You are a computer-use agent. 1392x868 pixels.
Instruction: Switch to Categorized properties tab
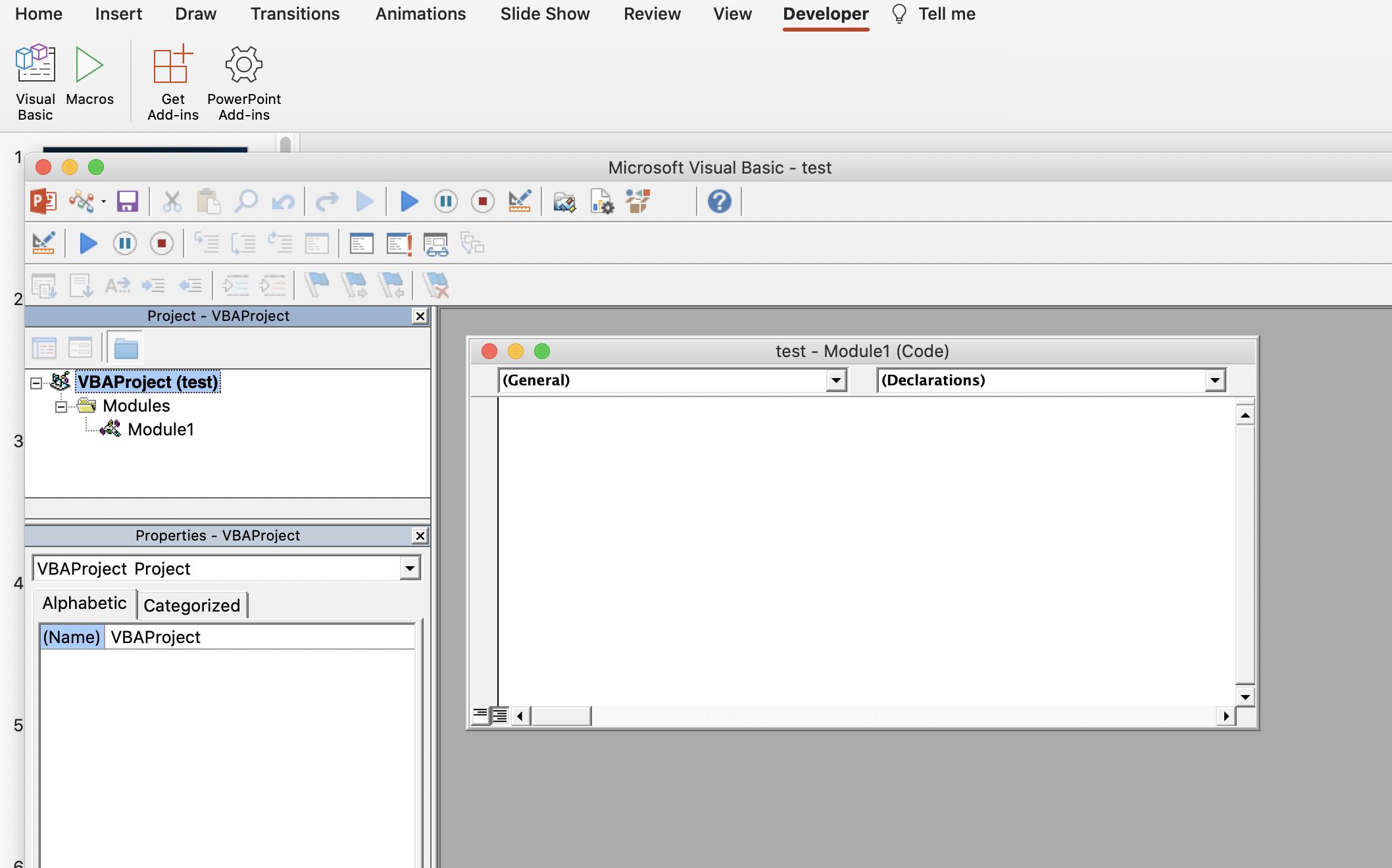pyautogui.click(x=192, y=605)
